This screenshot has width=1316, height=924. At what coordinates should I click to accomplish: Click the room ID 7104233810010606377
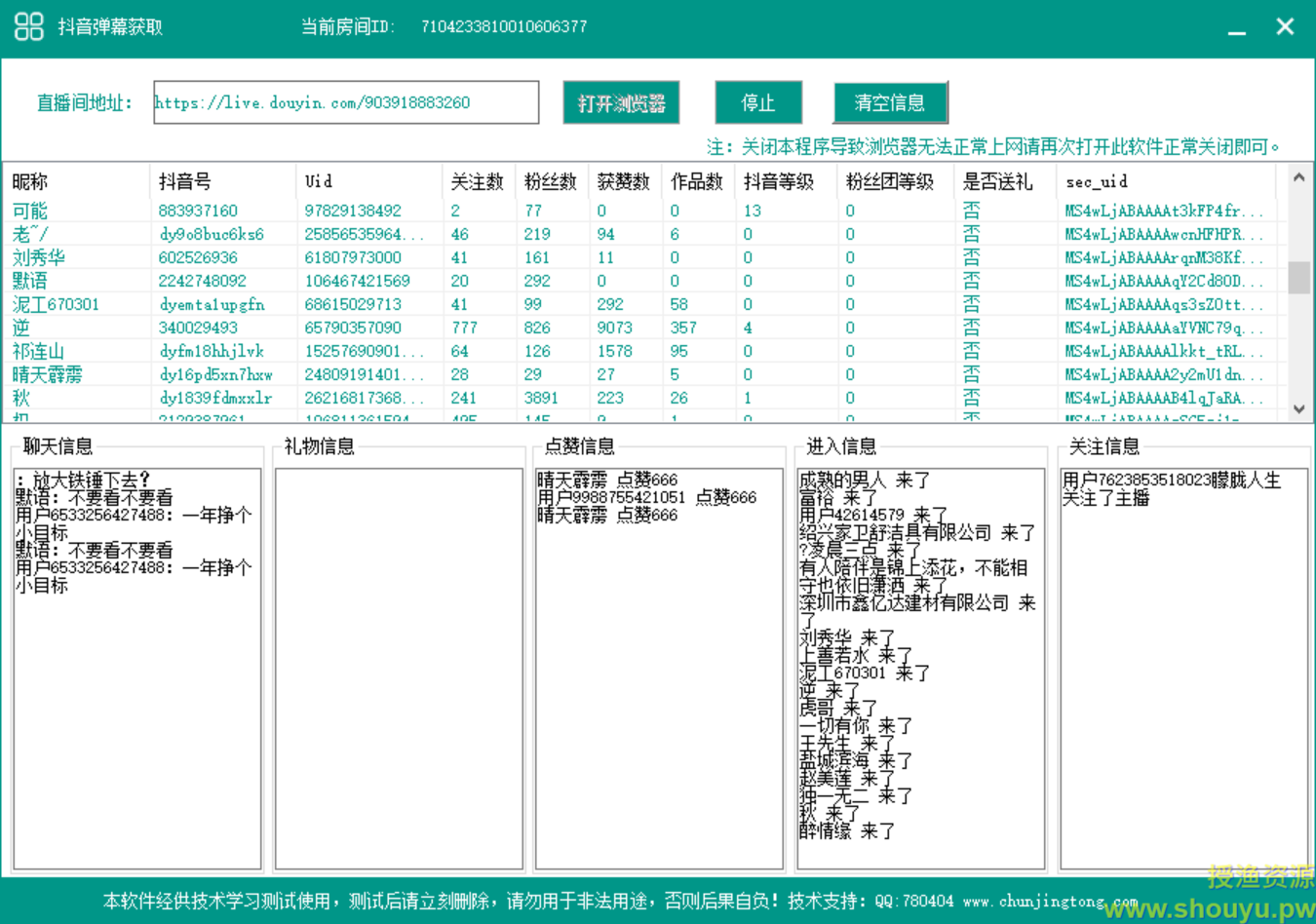[504, 26]
